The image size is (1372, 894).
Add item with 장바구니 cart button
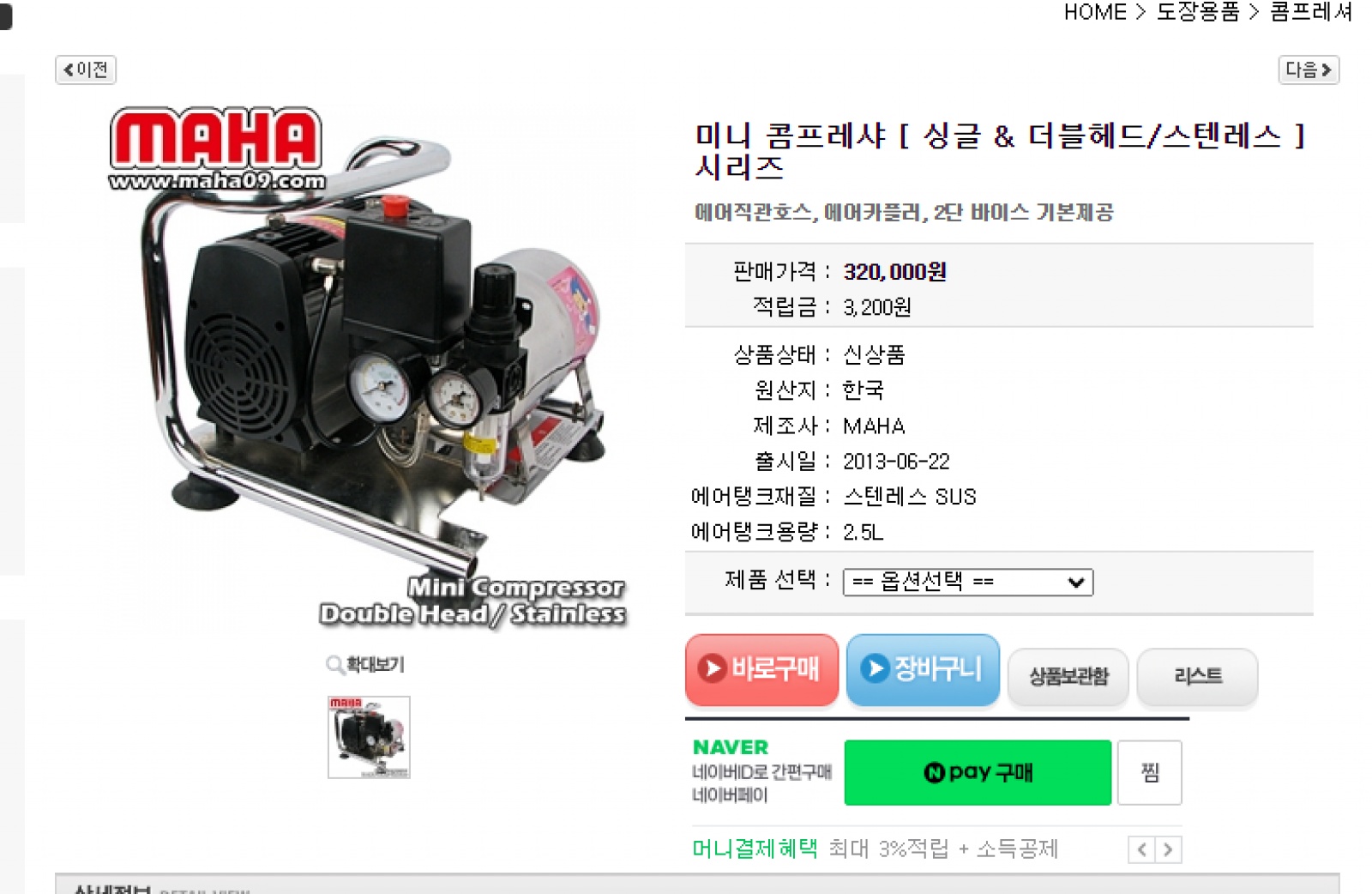pos(923,669)
